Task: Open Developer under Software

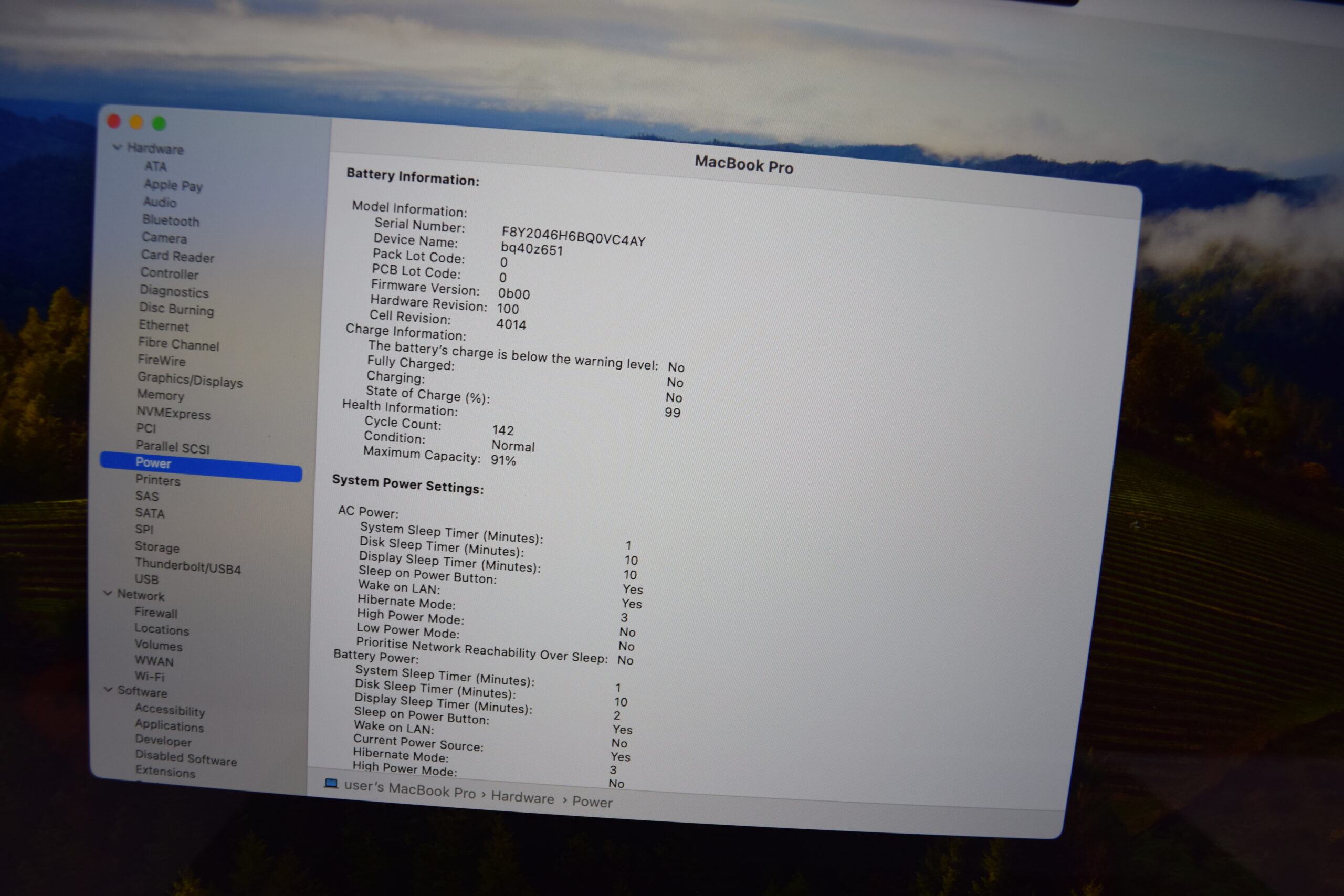Action: [163, 741]
